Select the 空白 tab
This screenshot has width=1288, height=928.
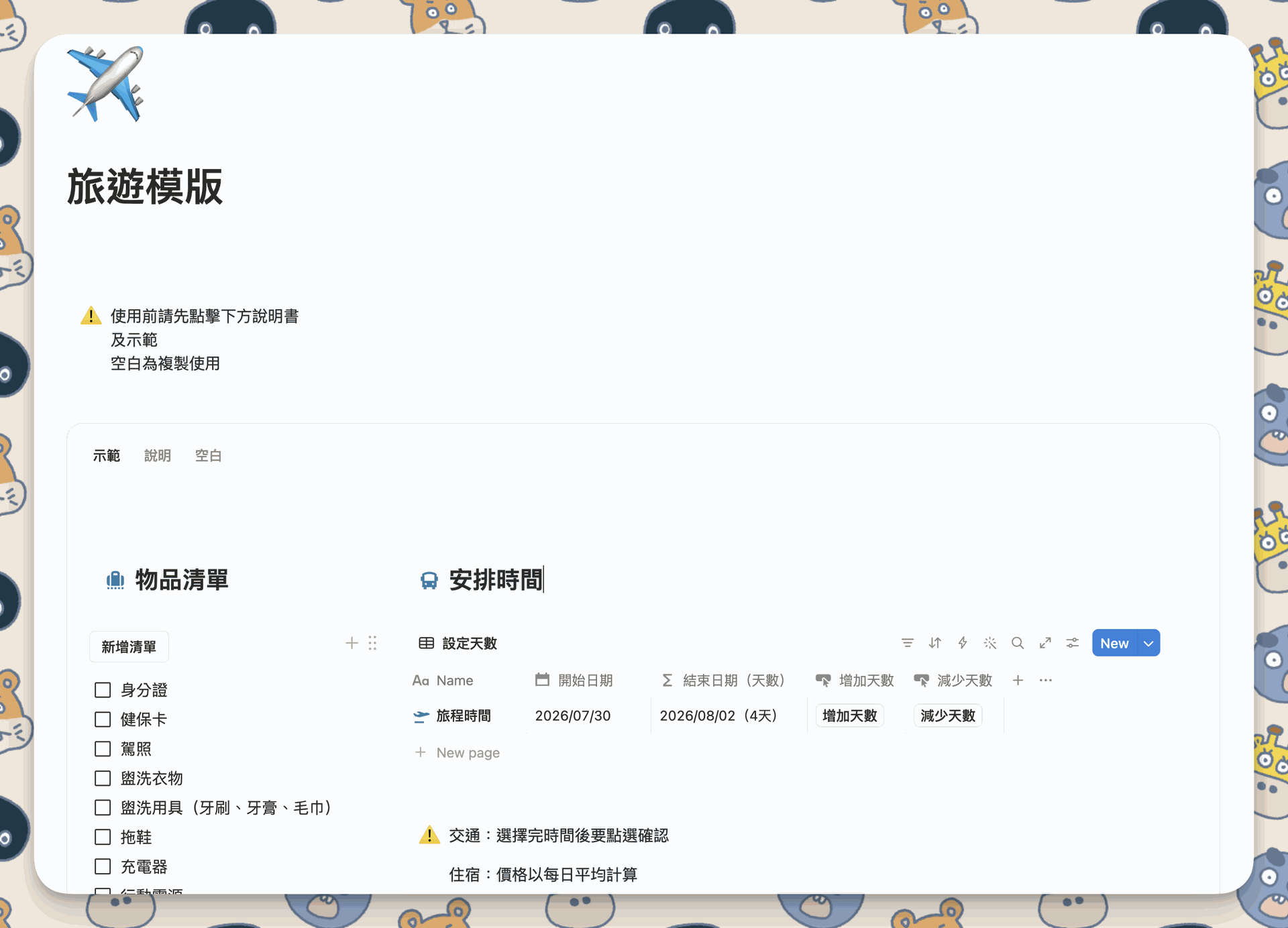208,456
